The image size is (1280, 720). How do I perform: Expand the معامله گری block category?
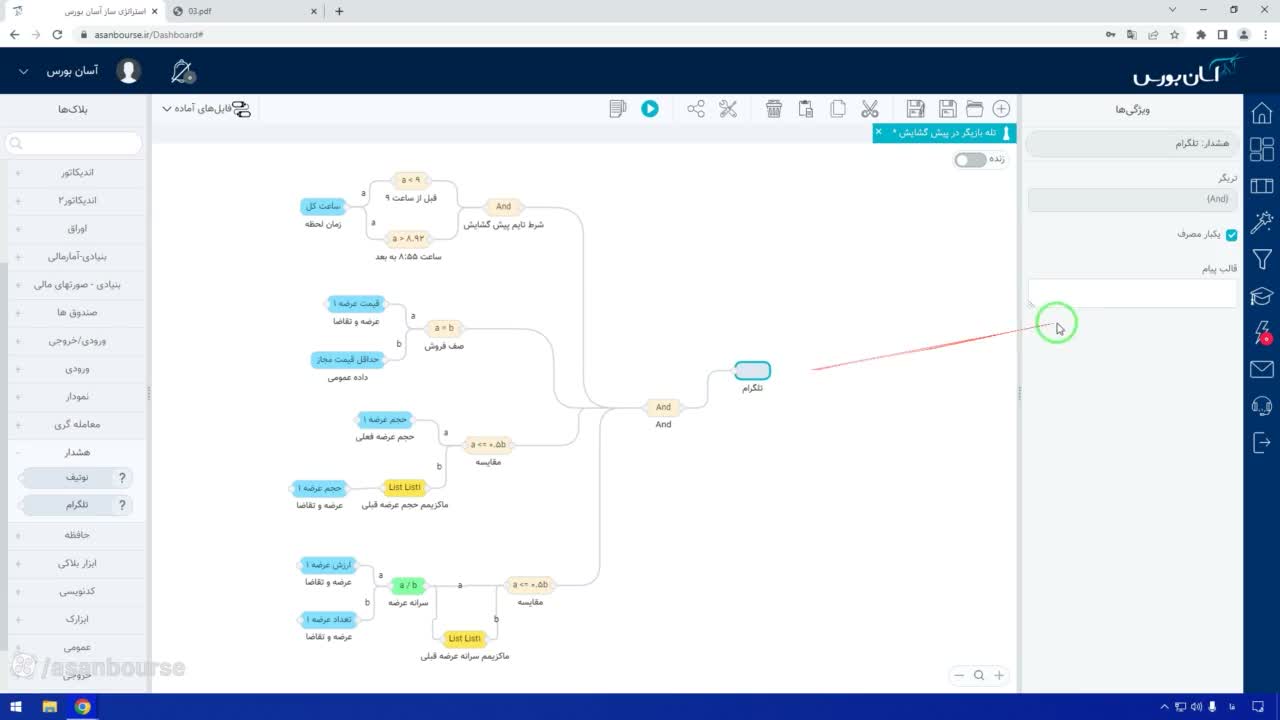tap(77, 424)
